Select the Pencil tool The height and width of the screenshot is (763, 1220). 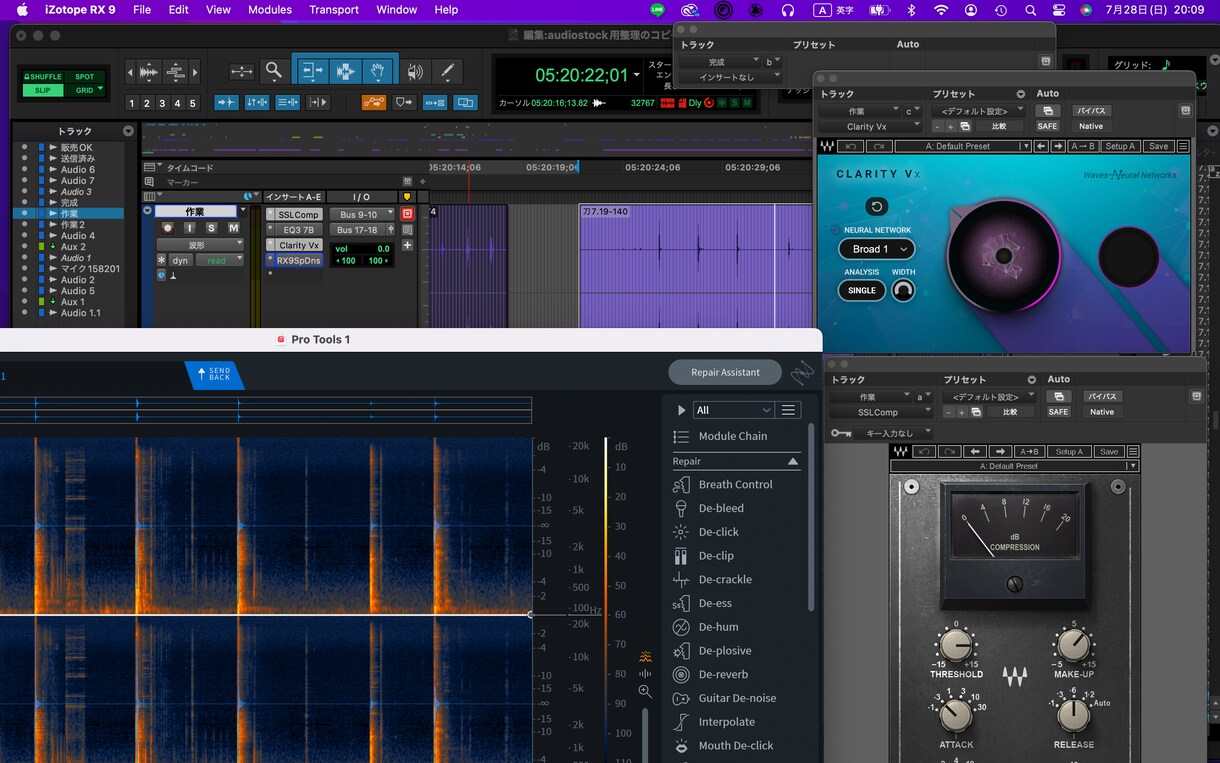[447, 71]
